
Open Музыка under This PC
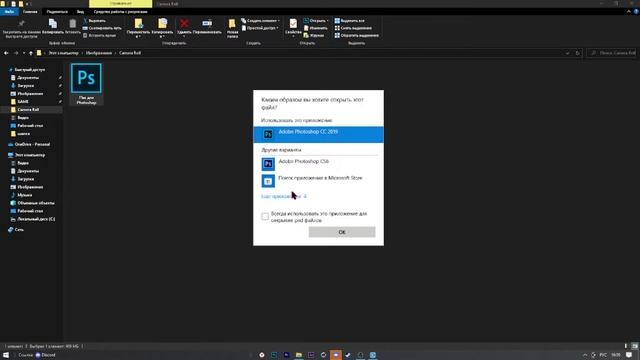click(x=24, y=195)
